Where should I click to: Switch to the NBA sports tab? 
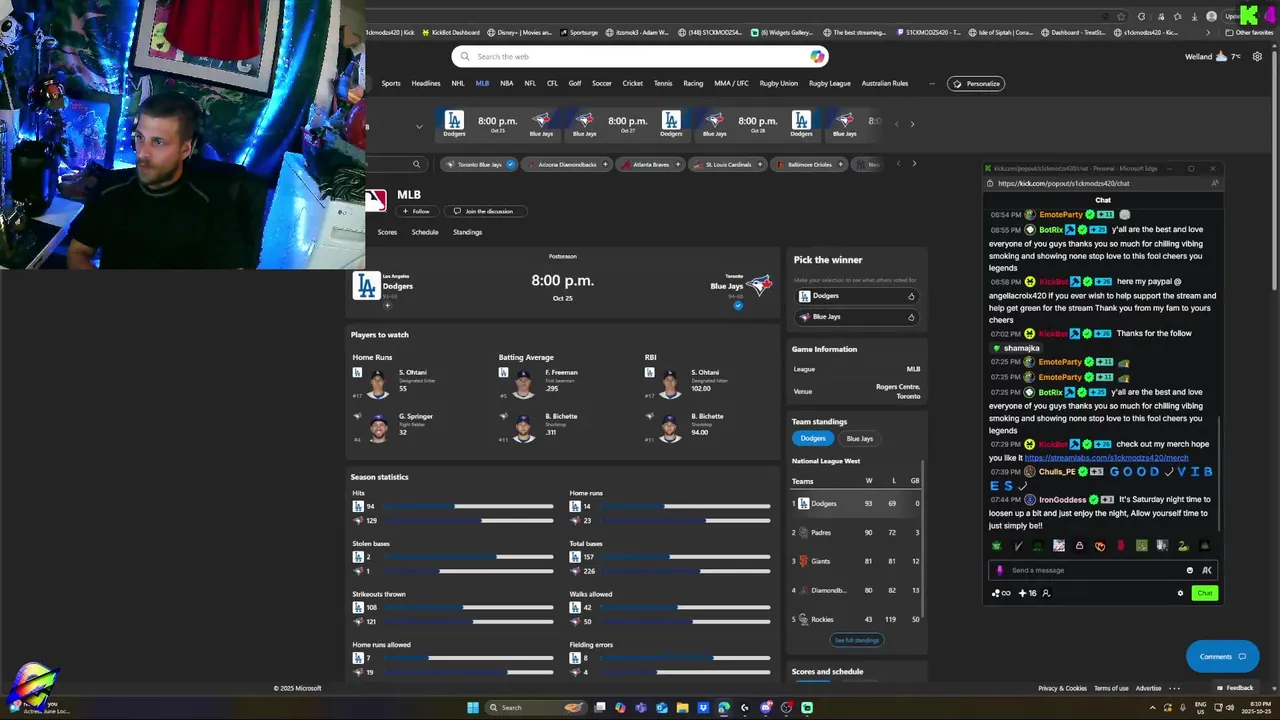[x=506, y=83]
